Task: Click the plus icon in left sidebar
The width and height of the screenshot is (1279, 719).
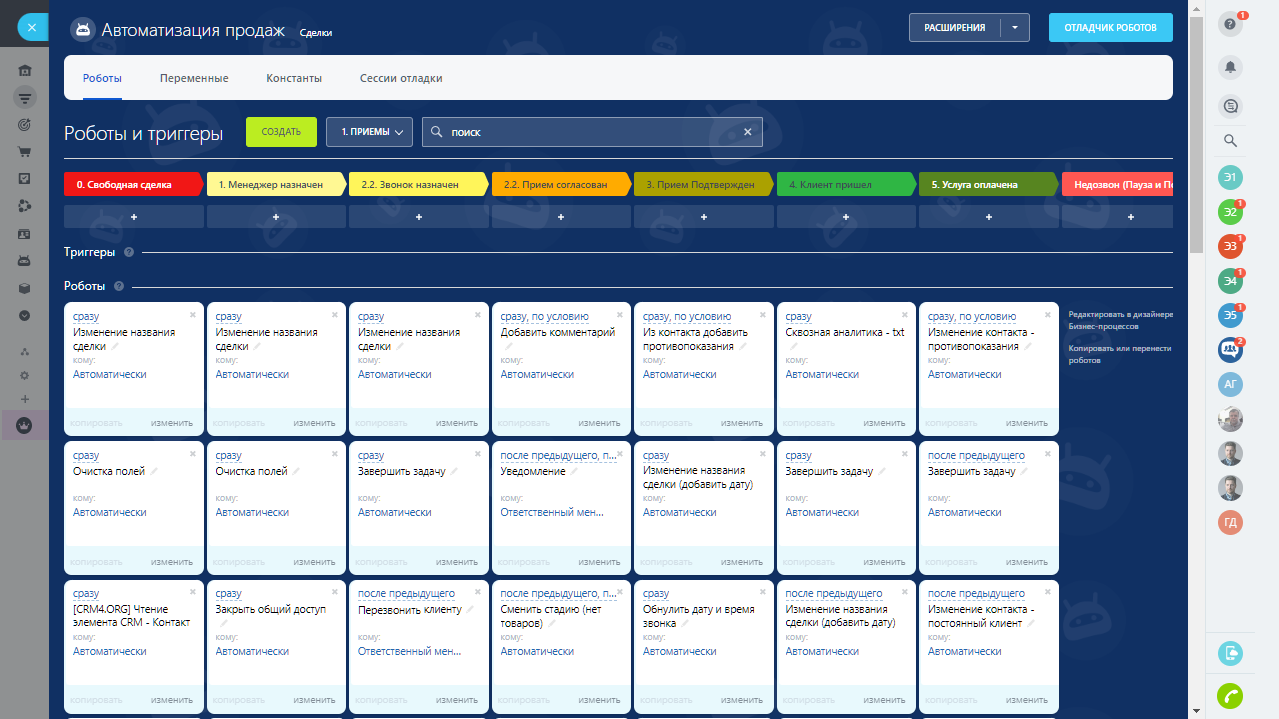Action: tap(25, 399)
